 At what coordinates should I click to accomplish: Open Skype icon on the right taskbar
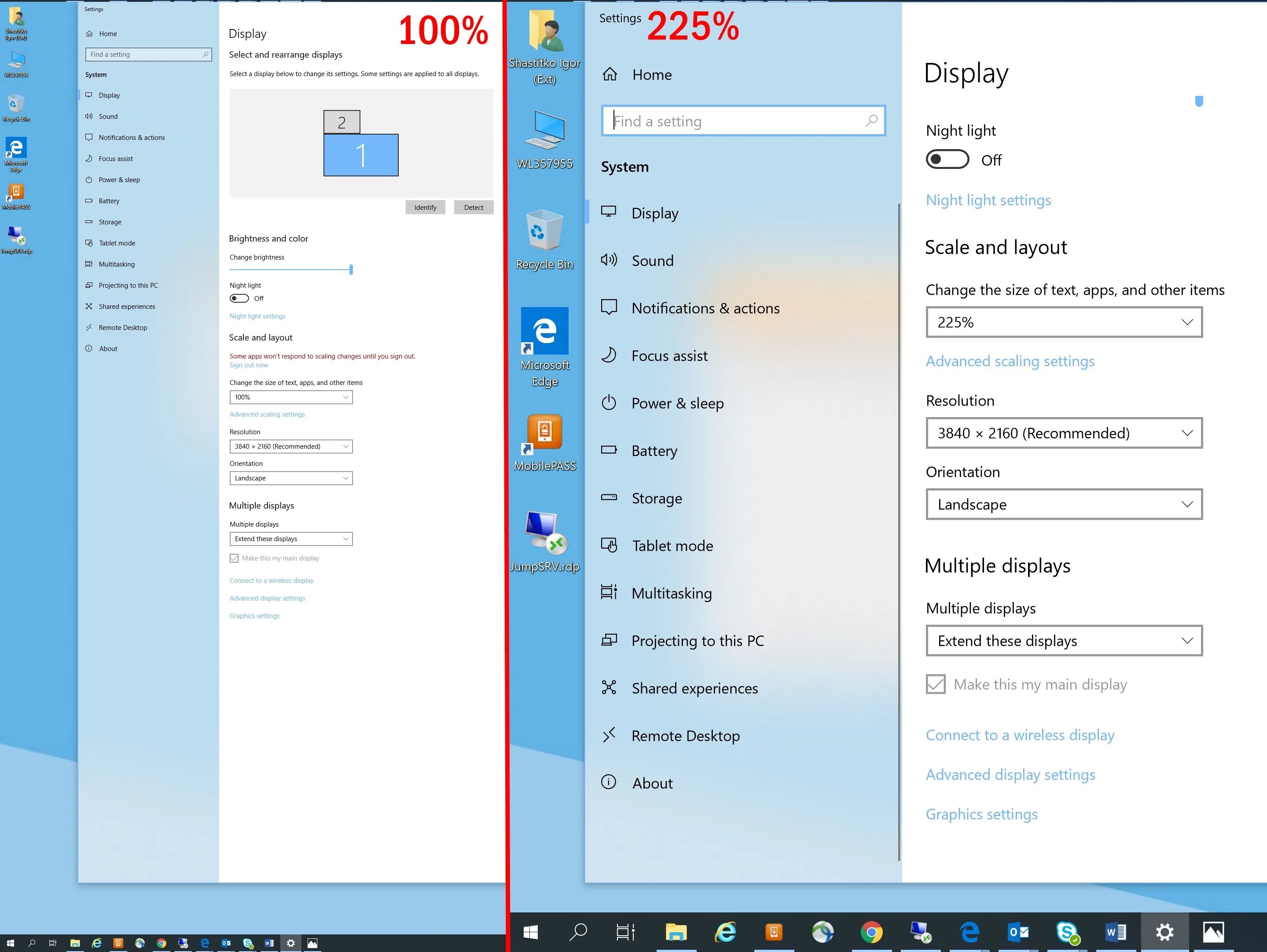(1067, 932)
